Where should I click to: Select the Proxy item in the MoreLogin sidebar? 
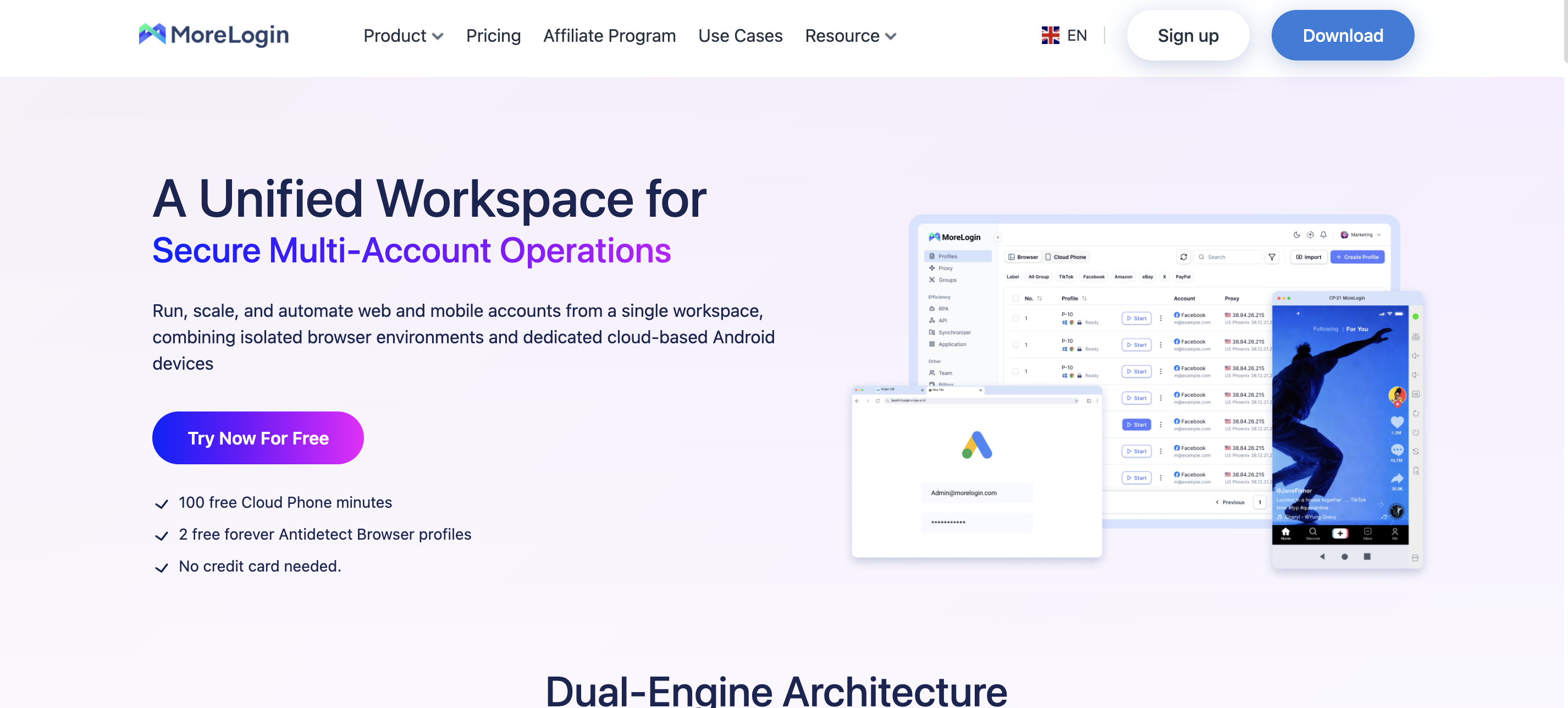946,268
